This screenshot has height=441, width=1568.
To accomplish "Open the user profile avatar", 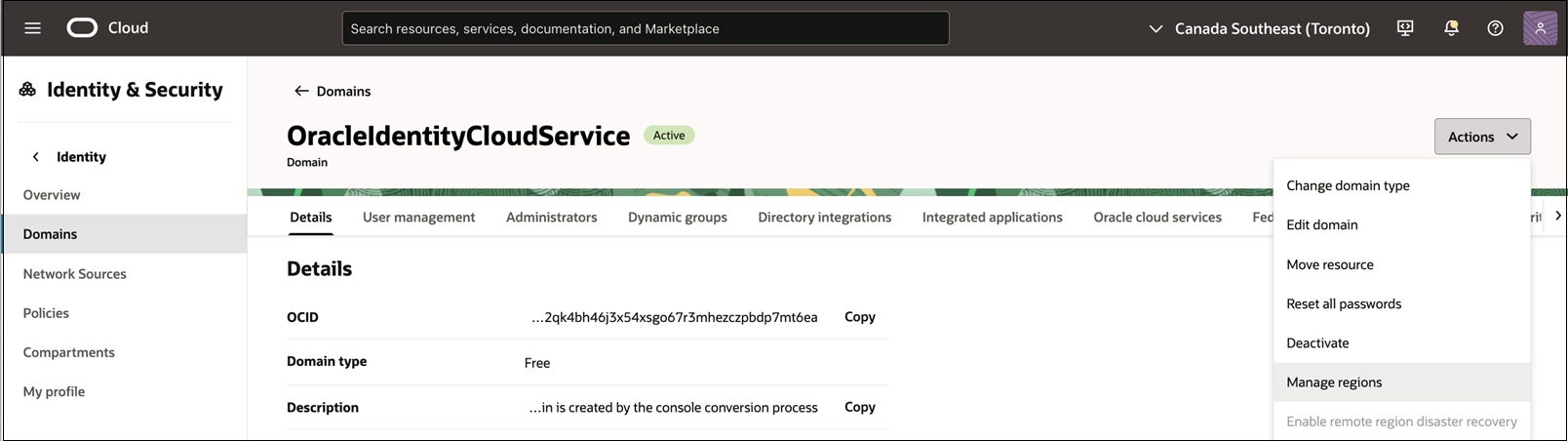I will click(x=1540, y=28).
